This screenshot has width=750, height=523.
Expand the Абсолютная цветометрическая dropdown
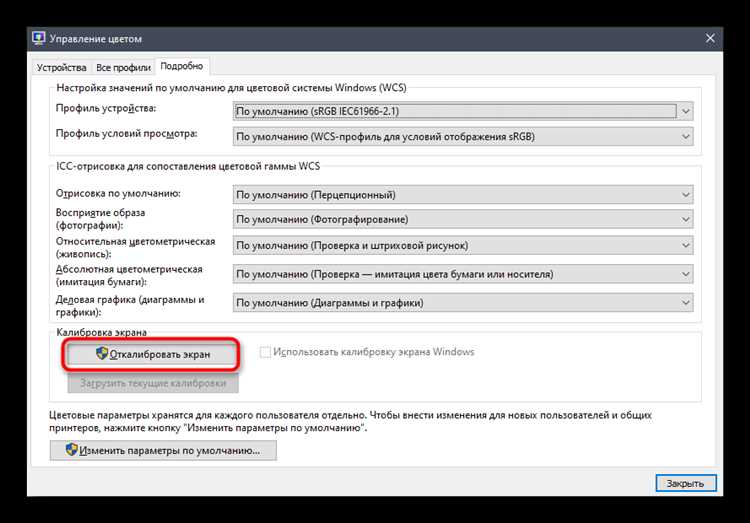(463, 274)
